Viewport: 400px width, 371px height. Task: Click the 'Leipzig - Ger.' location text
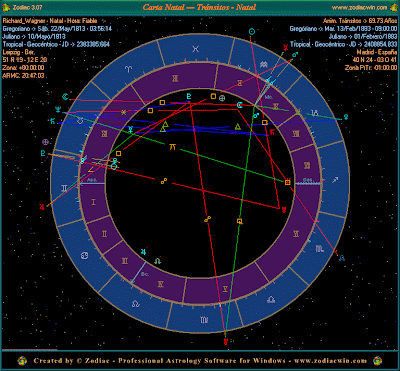click(18, 52)
